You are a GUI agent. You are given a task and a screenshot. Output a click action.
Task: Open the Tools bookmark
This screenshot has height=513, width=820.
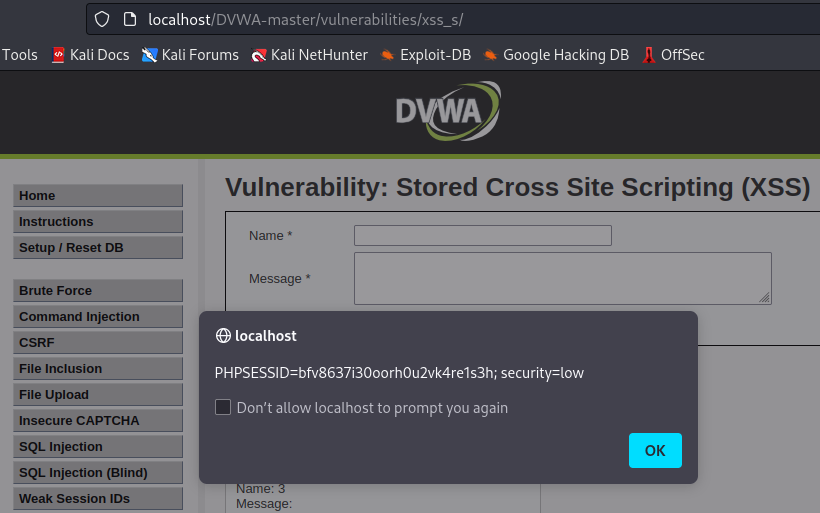[x=20, y=55]
